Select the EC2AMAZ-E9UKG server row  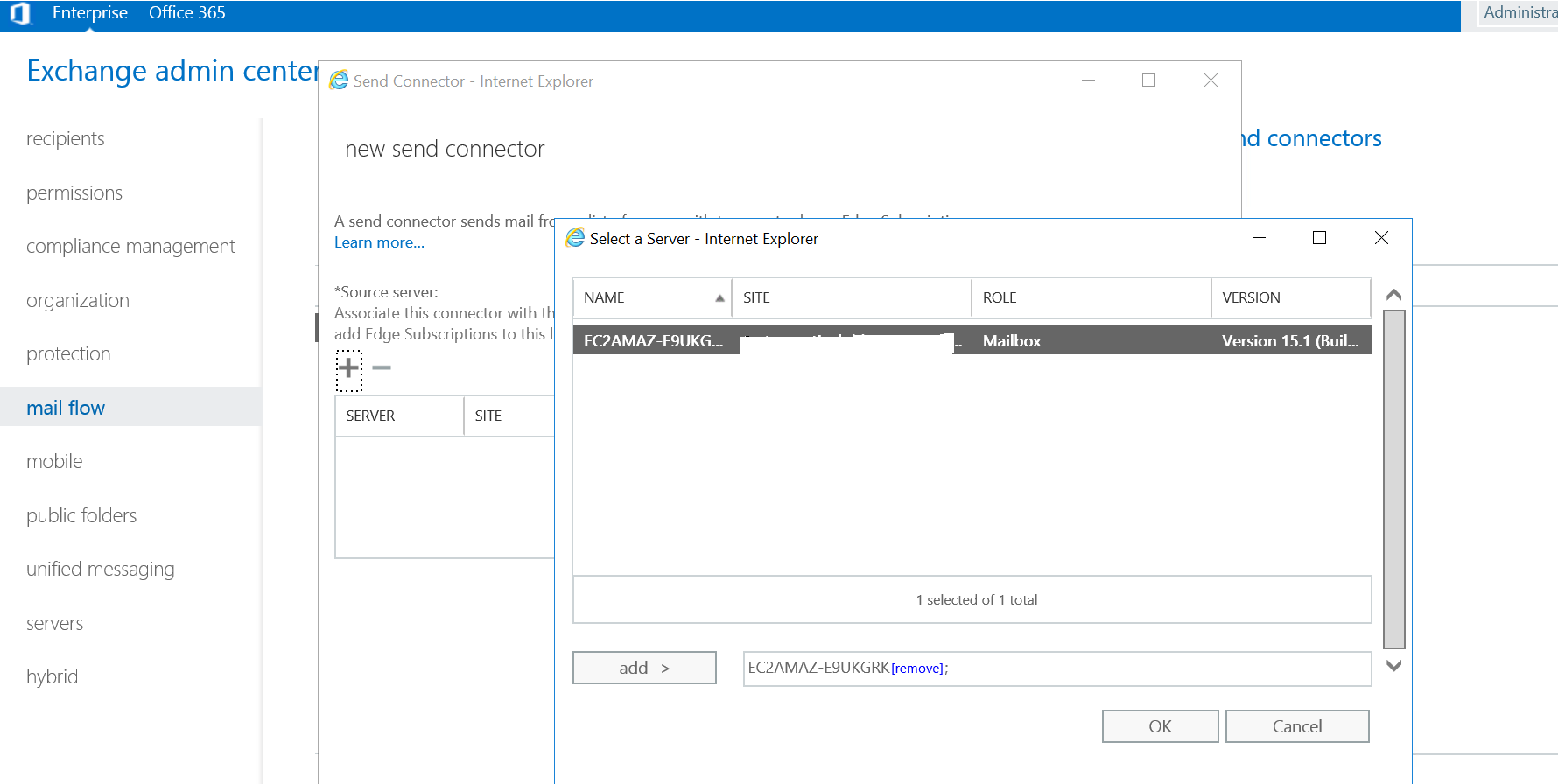pos(972,340)
